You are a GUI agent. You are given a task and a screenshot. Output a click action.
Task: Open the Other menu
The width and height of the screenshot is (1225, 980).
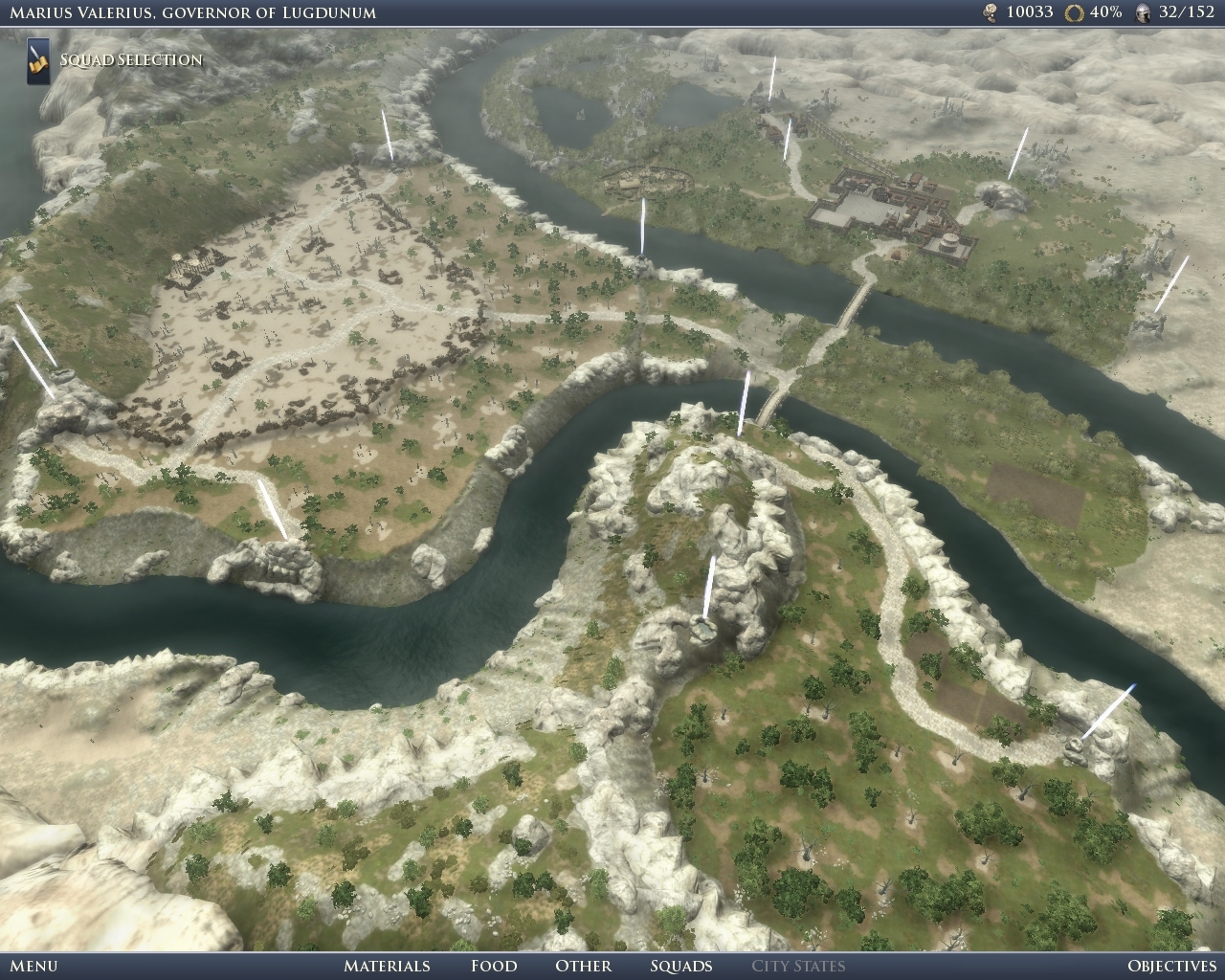(x=583, y=966)
